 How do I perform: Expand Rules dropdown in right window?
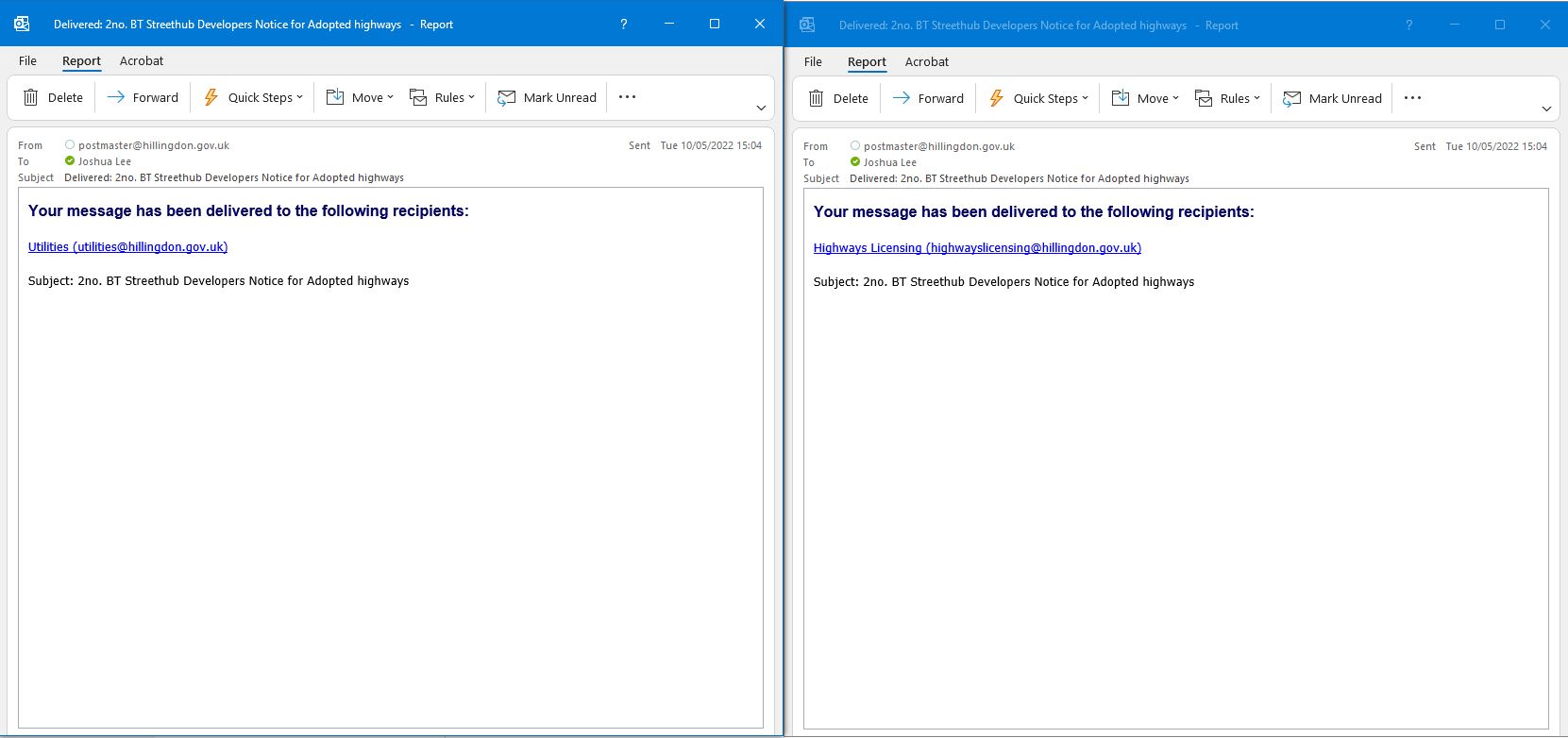[1256, 98]
